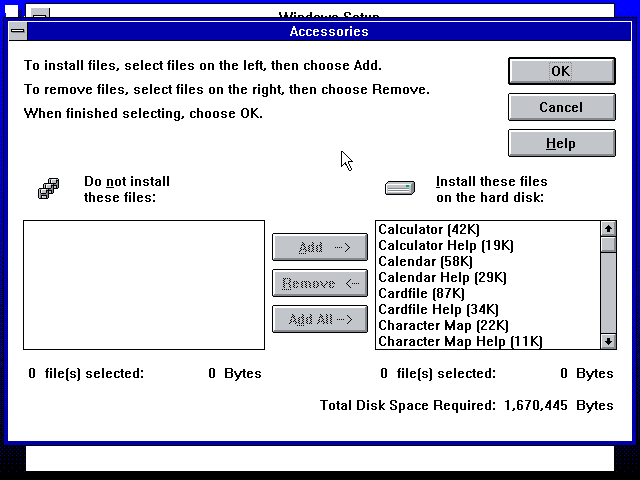Open the Accessories dialog control menu box

pos(18,31)
